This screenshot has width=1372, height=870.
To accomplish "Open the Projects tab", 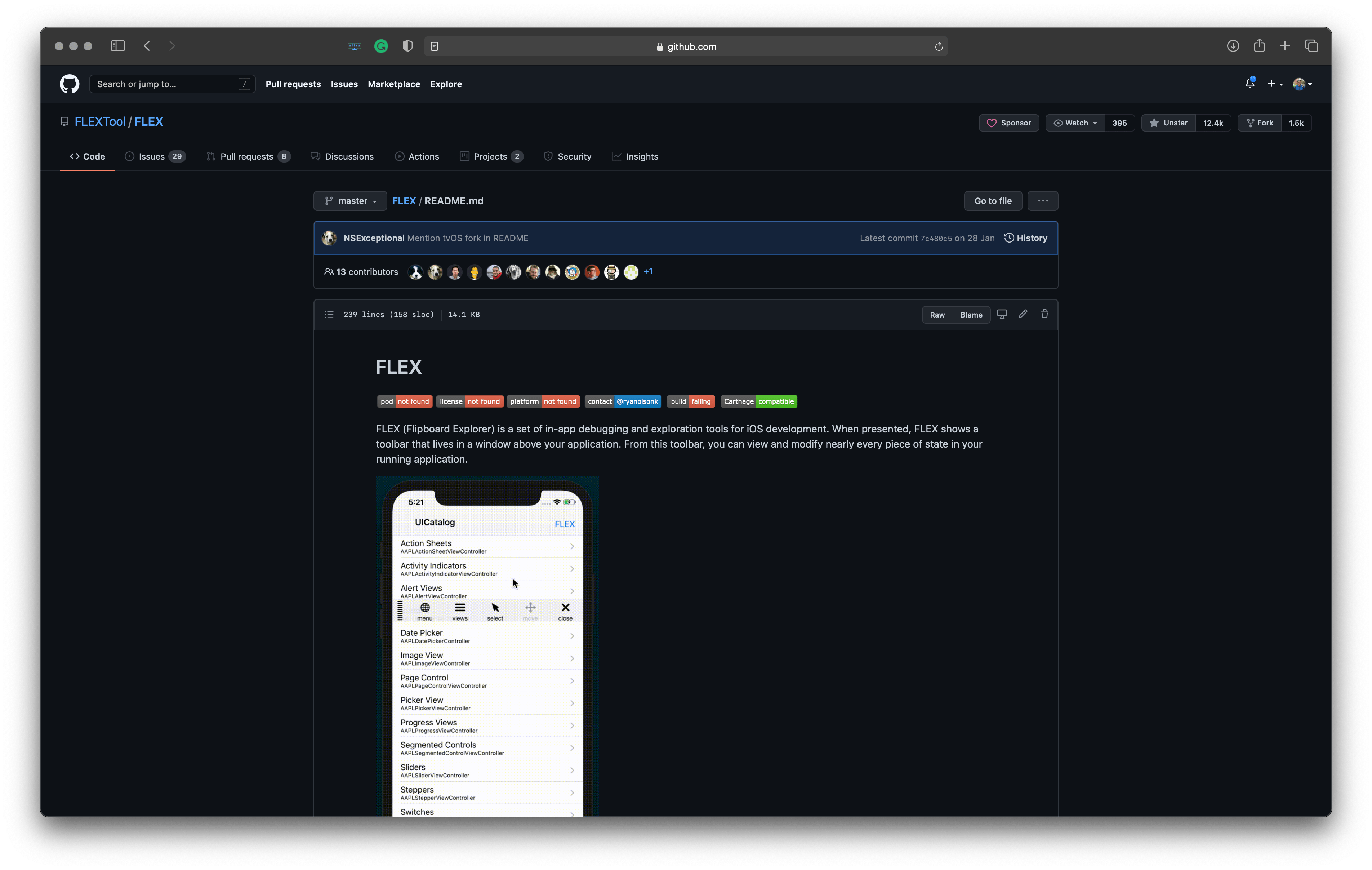I will click(491, 156).
